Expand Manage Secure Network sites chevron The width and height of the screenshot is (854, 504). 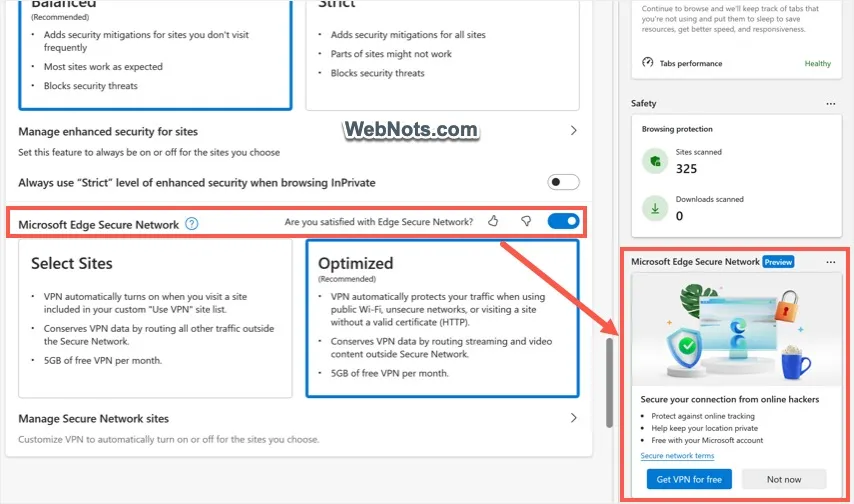574,418
